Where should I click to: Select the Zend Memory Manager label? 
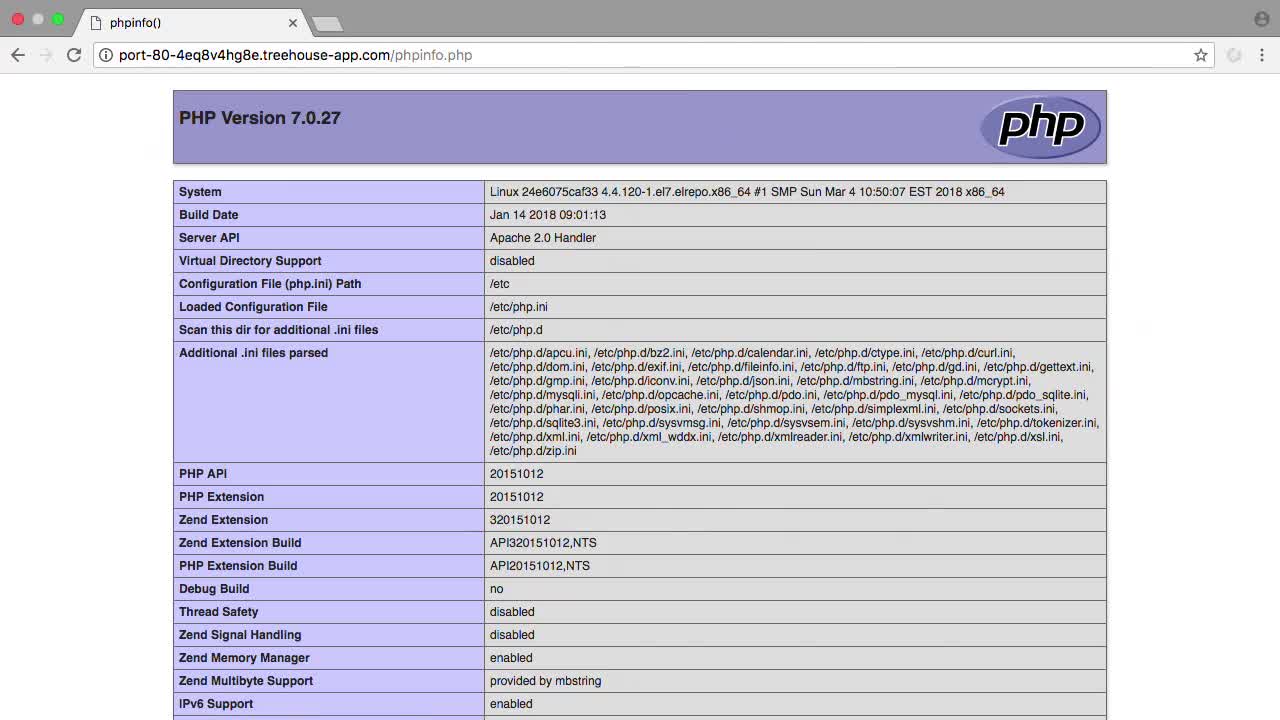coord(244,658)
